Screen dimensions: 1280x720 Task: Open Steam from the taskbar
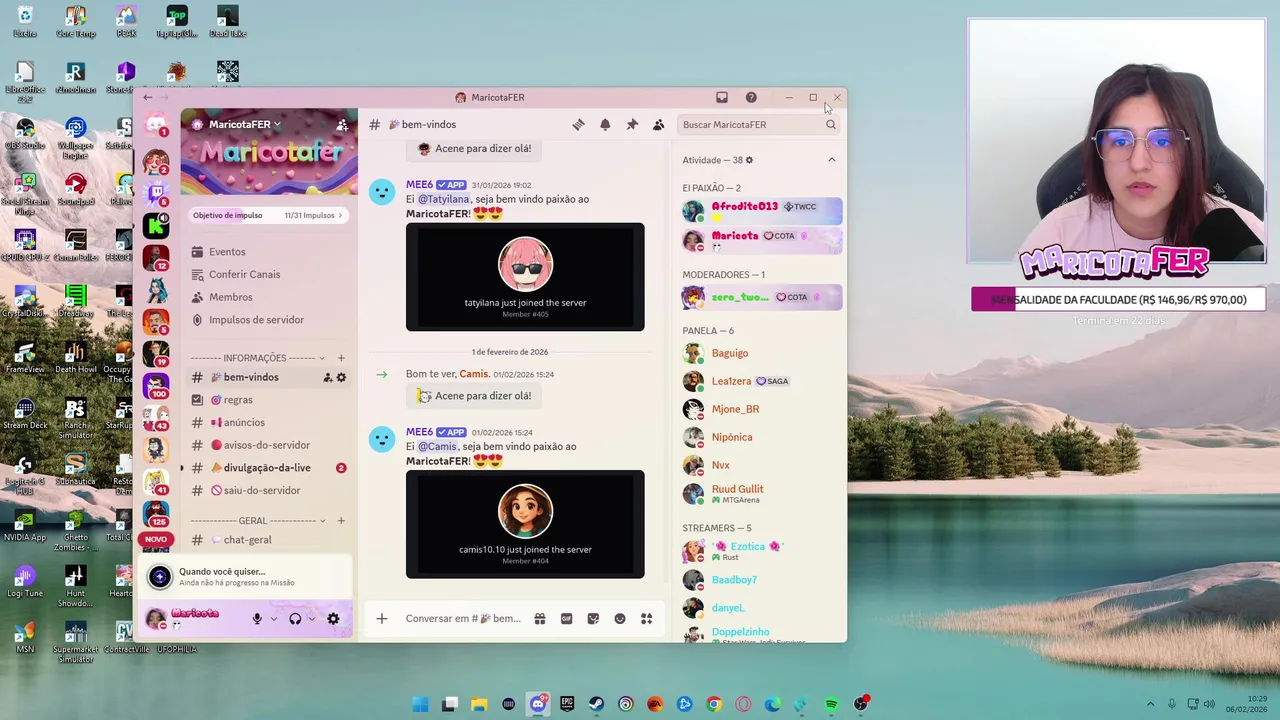[596, 704]
